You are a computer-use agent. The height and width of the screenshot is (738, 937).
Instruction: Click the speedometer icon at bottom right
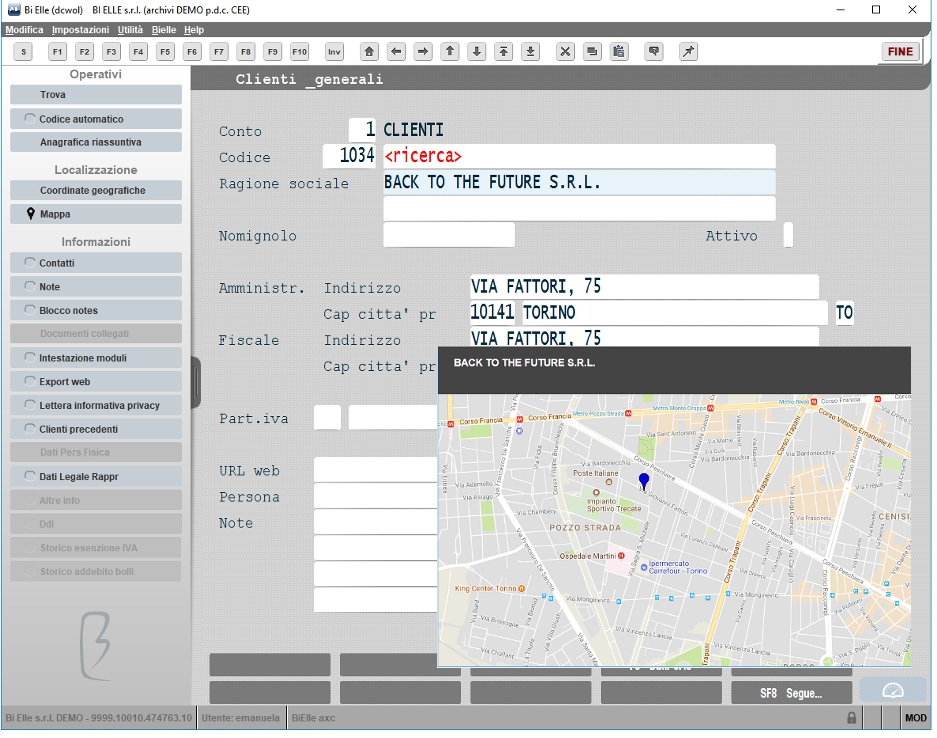tap(893, 691)
